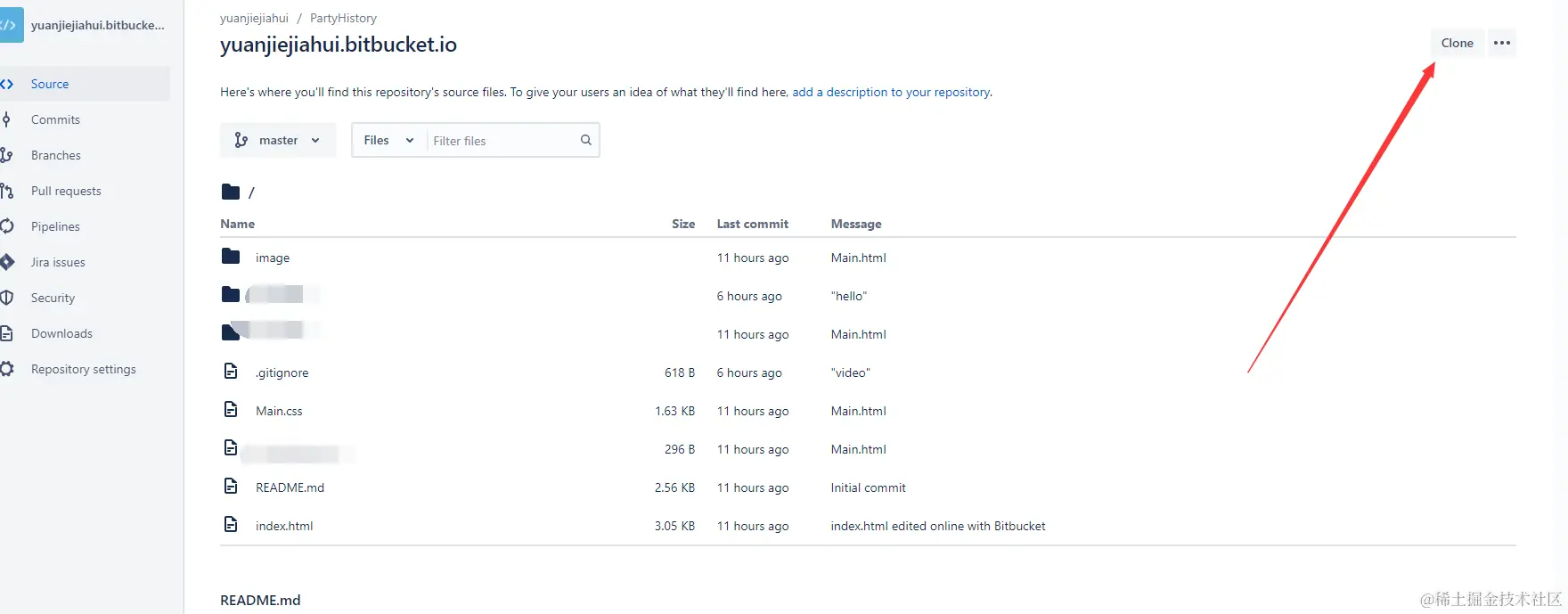The height and width of the screenshot is (614, 1568).
Task: Open the three-dot more actions menu
Action: point(1502,43)
